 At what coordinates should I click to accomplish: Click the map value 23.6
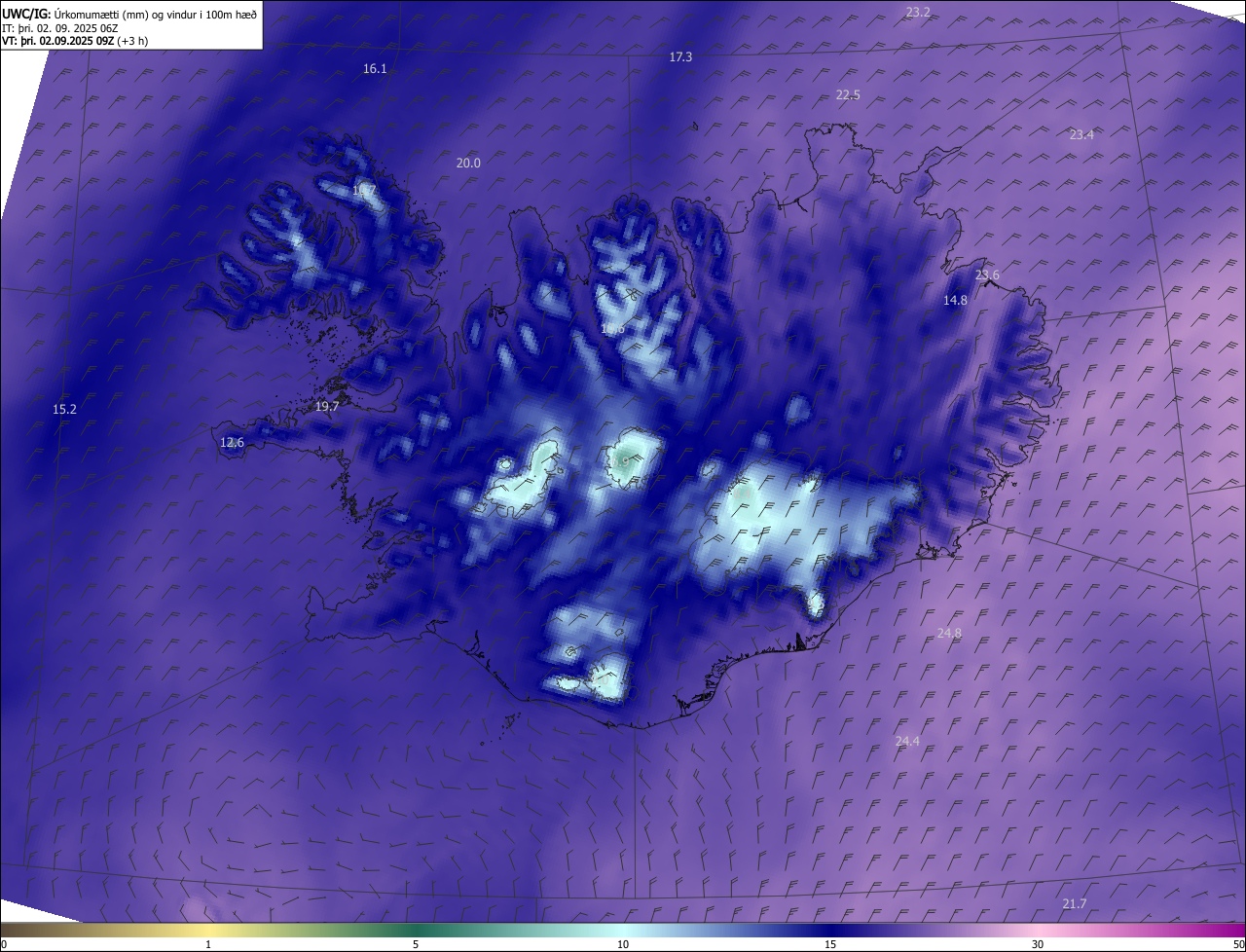(x=987, y=275)
